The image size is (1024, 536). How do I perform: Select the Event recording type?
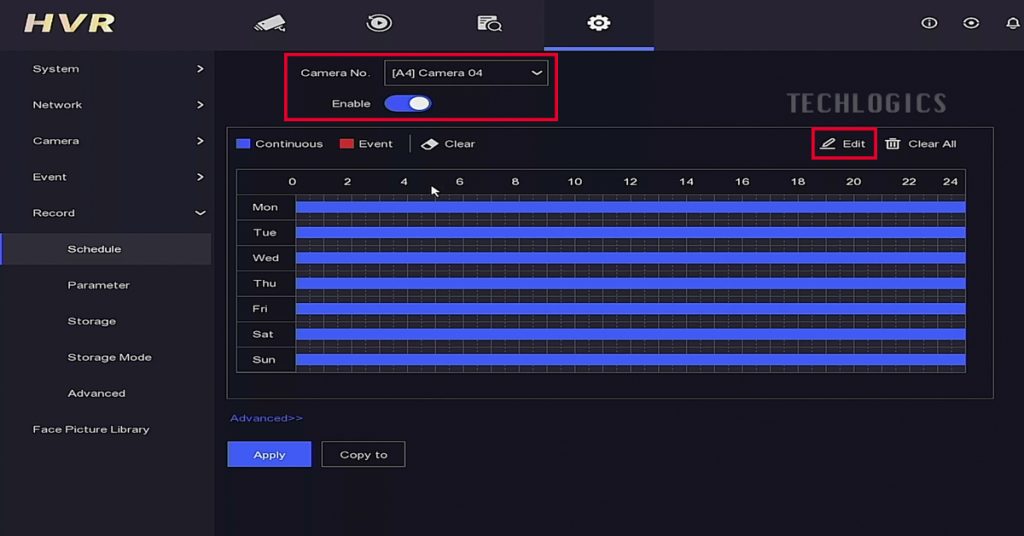(x=366, y=144)
